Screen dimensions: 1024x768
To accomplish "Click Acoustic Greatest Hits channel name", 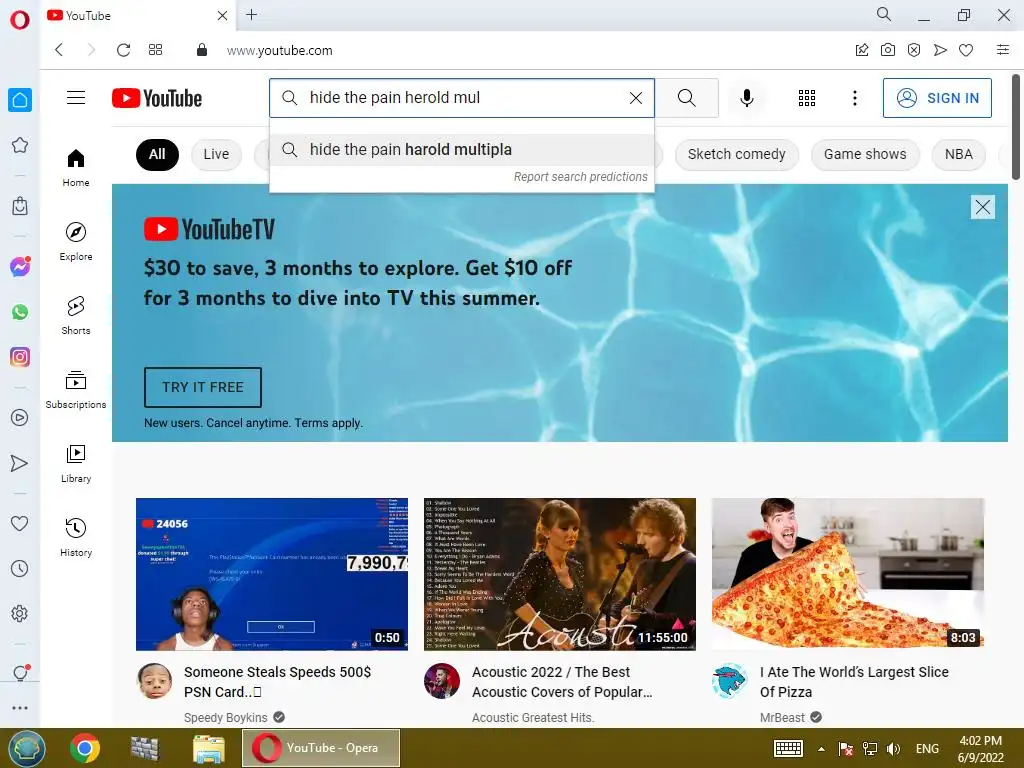I will [x=533, y=717].
